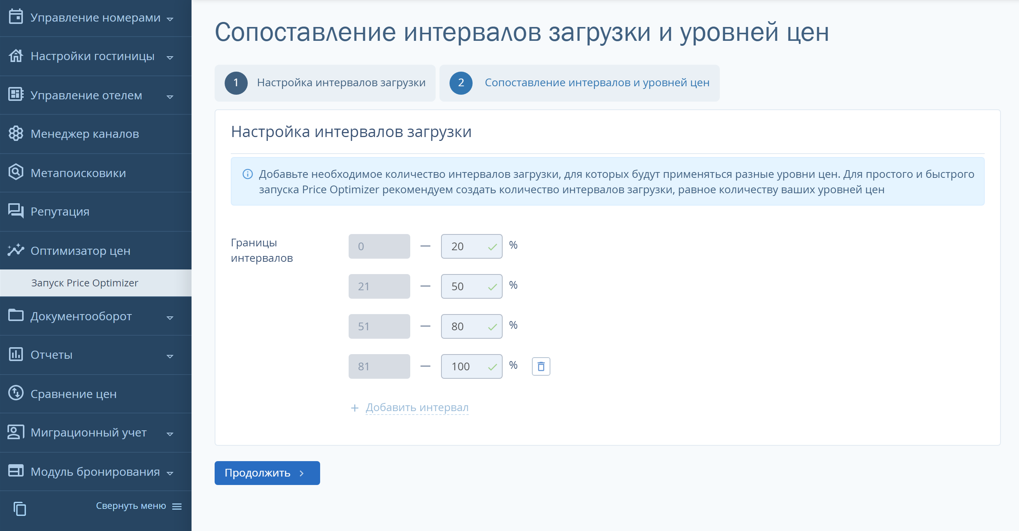Click the plus icon before Добавить интервал
Image resolution: width=1019 pixels, height=531 pixels.
point(354,408)
